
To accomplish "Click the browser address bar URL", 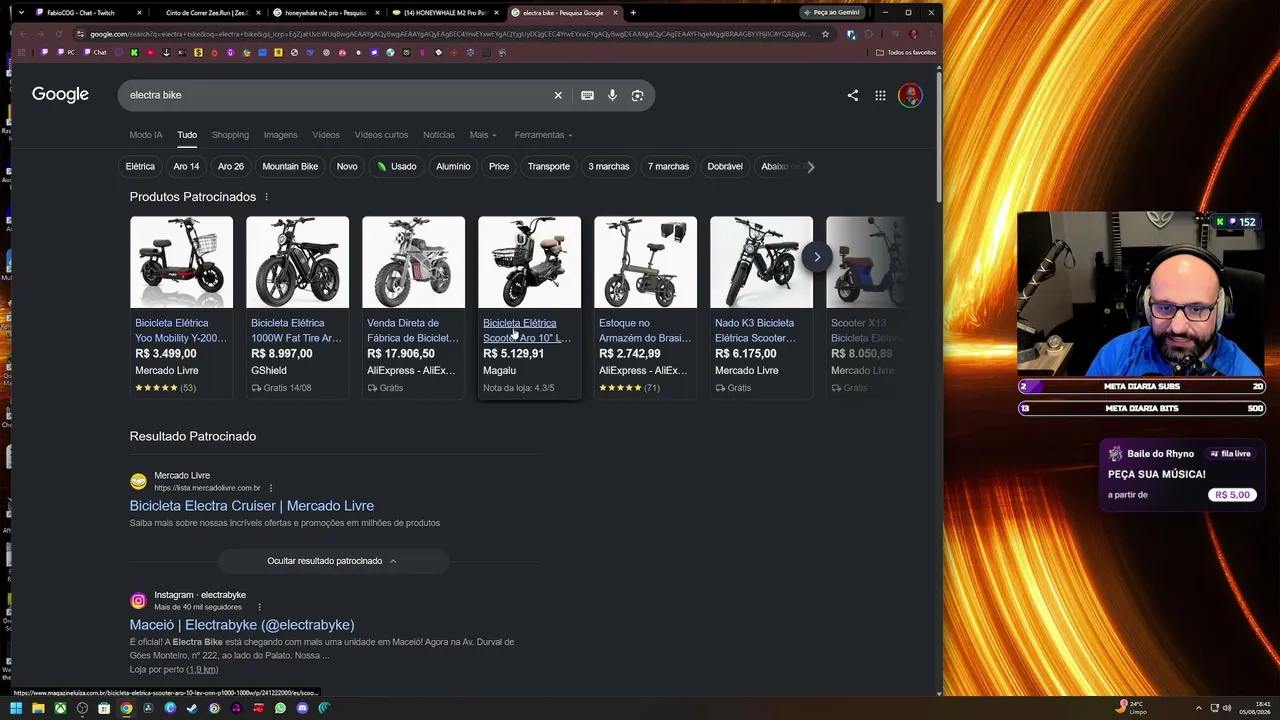I will 450,34.
